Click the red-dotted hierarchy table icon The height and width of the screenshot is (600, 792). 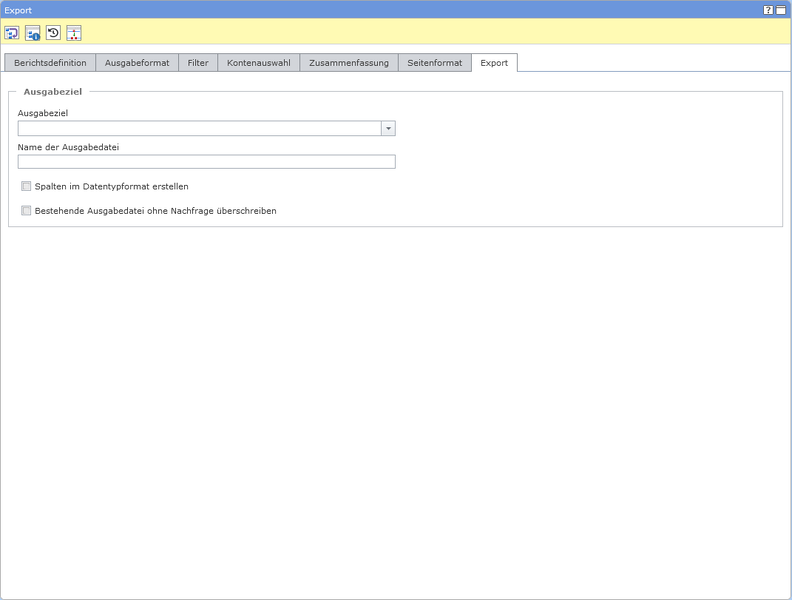click(74, 33)
